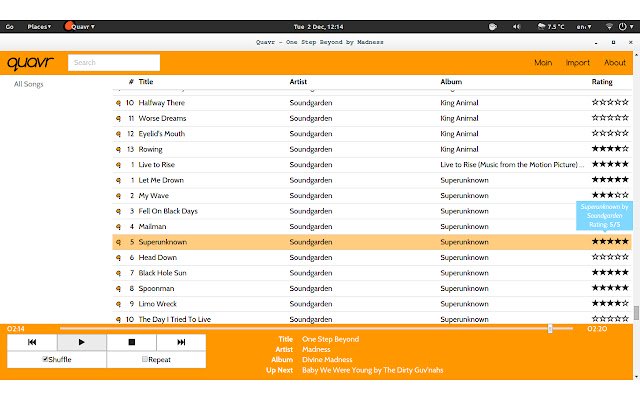
Task: Open the Places menu in the top bar
Action: (x=39, y=27)
